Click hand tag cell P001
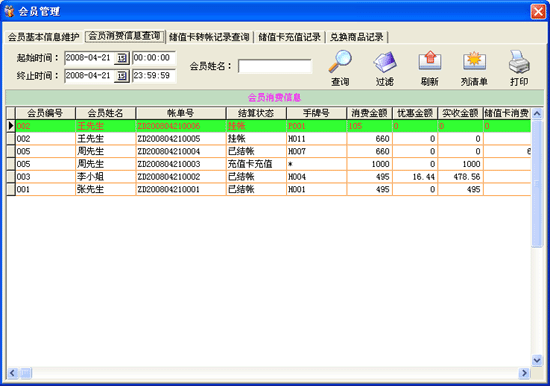The width and height of the screenshot is (550, 386). pyautogui.click(x=316, y=126)
